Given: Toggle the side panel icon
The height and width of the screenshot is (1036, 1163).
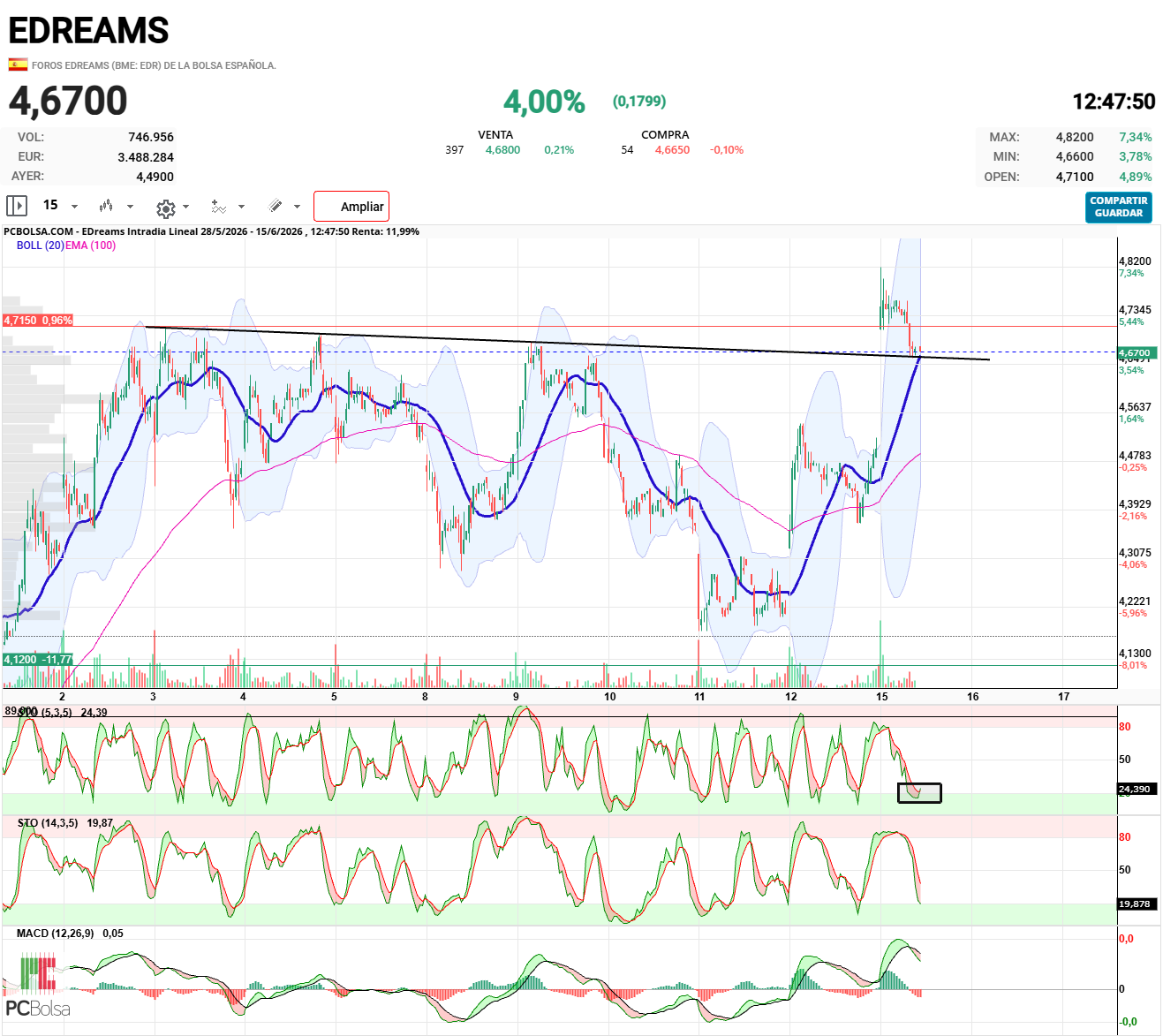Looking at the screenshot, I should [17, 206].
